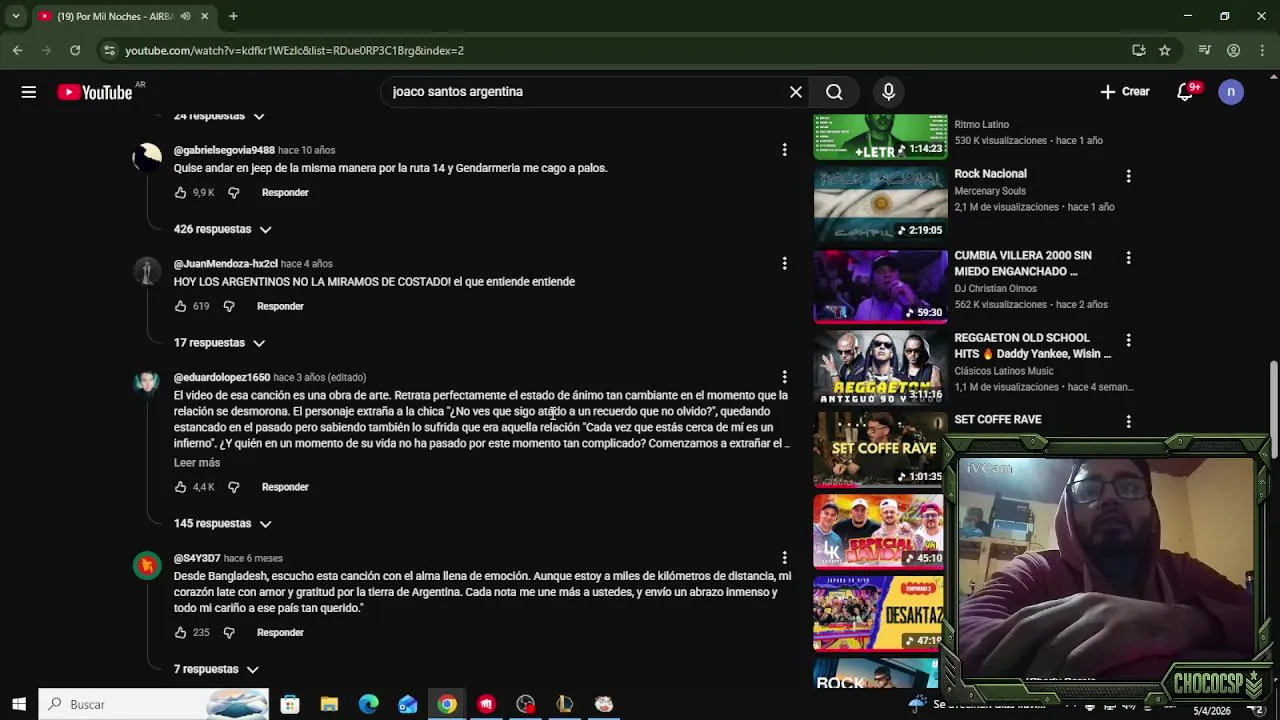Screen dimensions: 1280x720
Task: Close the Por Mil Noches tab
Action: 204,16
